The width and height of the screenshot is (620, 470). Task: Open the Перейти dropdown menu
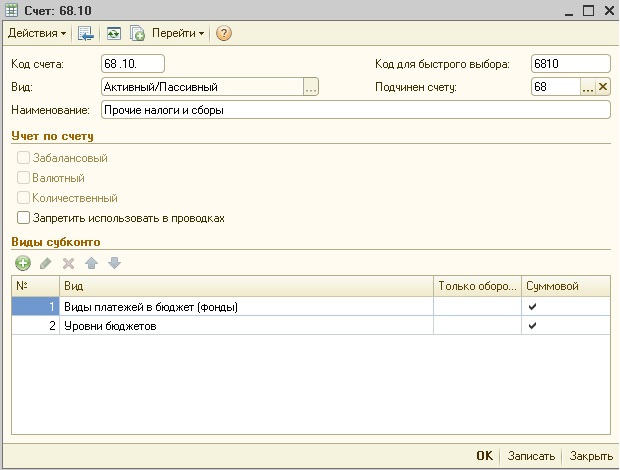(x=178, y=33)
